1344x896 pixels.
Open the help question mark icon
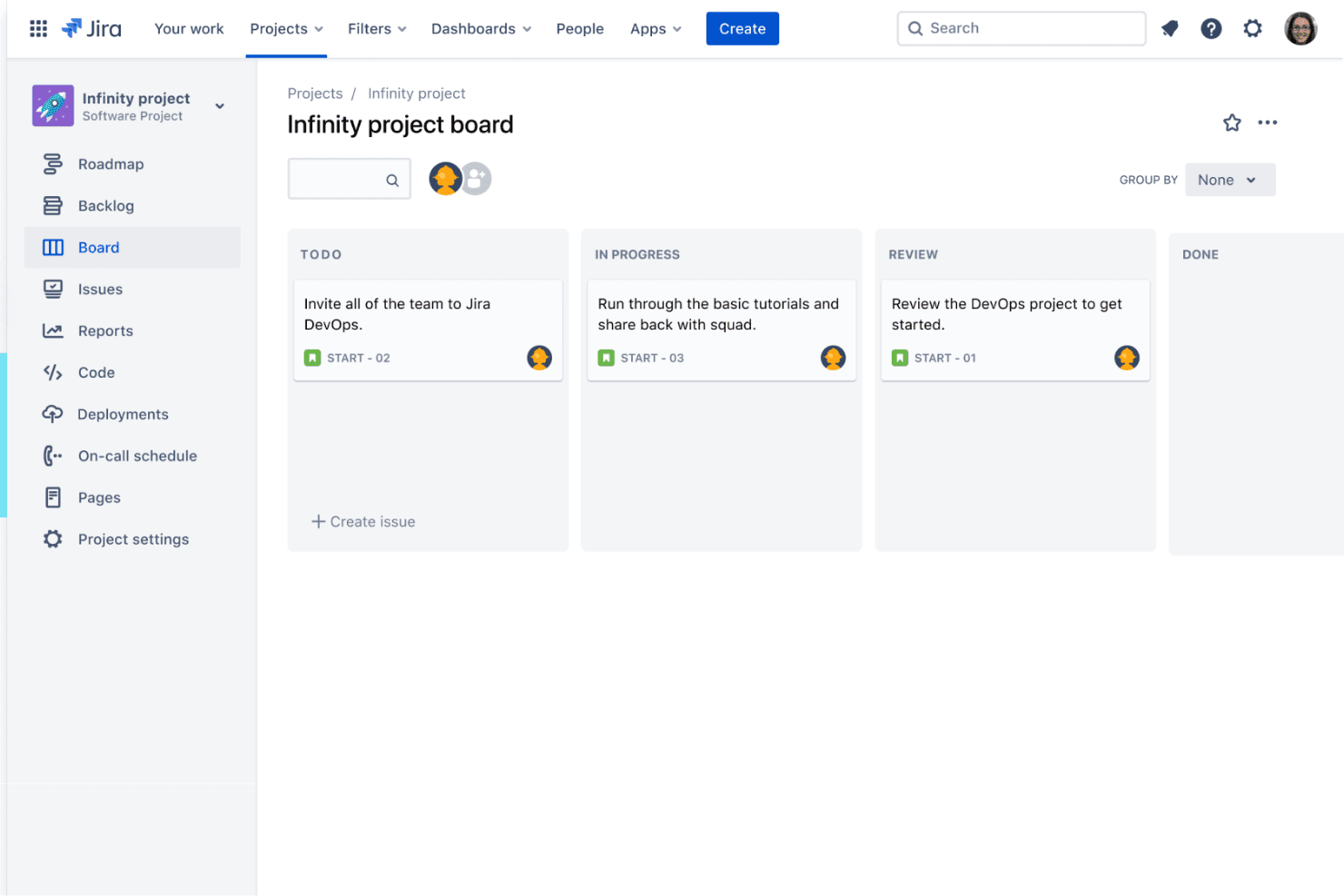pyautogui.click(x=1211, y=29)
